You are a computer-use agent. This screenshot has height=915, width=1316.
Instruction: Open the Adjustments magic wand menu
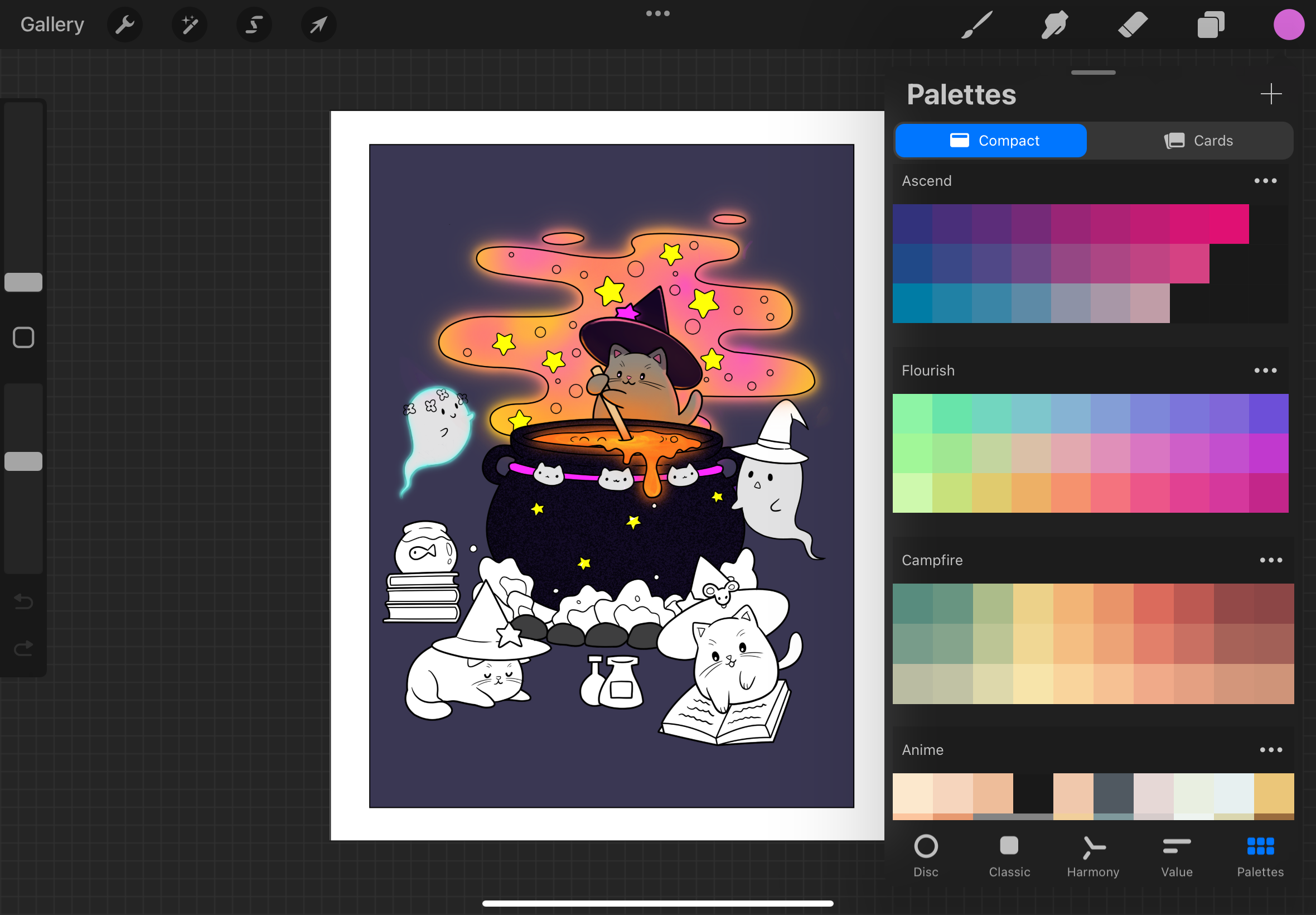[189, 25]
